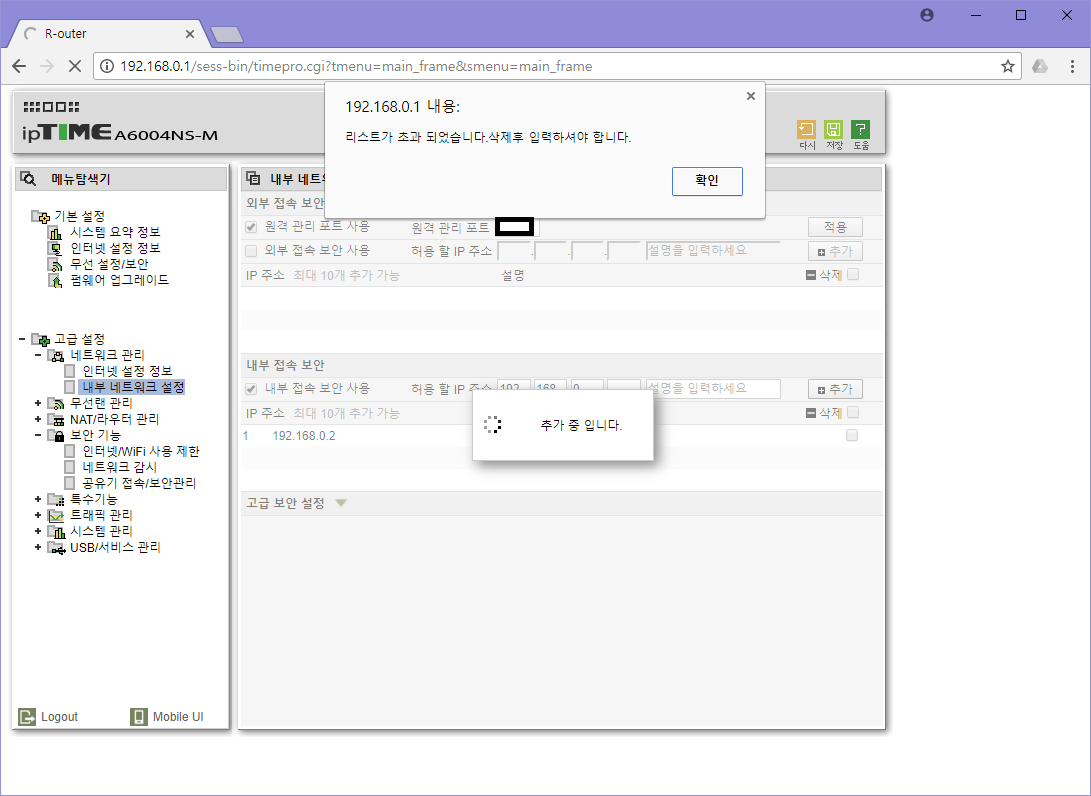The width and height of the screenshot is (1091, 796).
Task: Open 공유기 접속/보안관리 menu item
Action: point(139,483)
